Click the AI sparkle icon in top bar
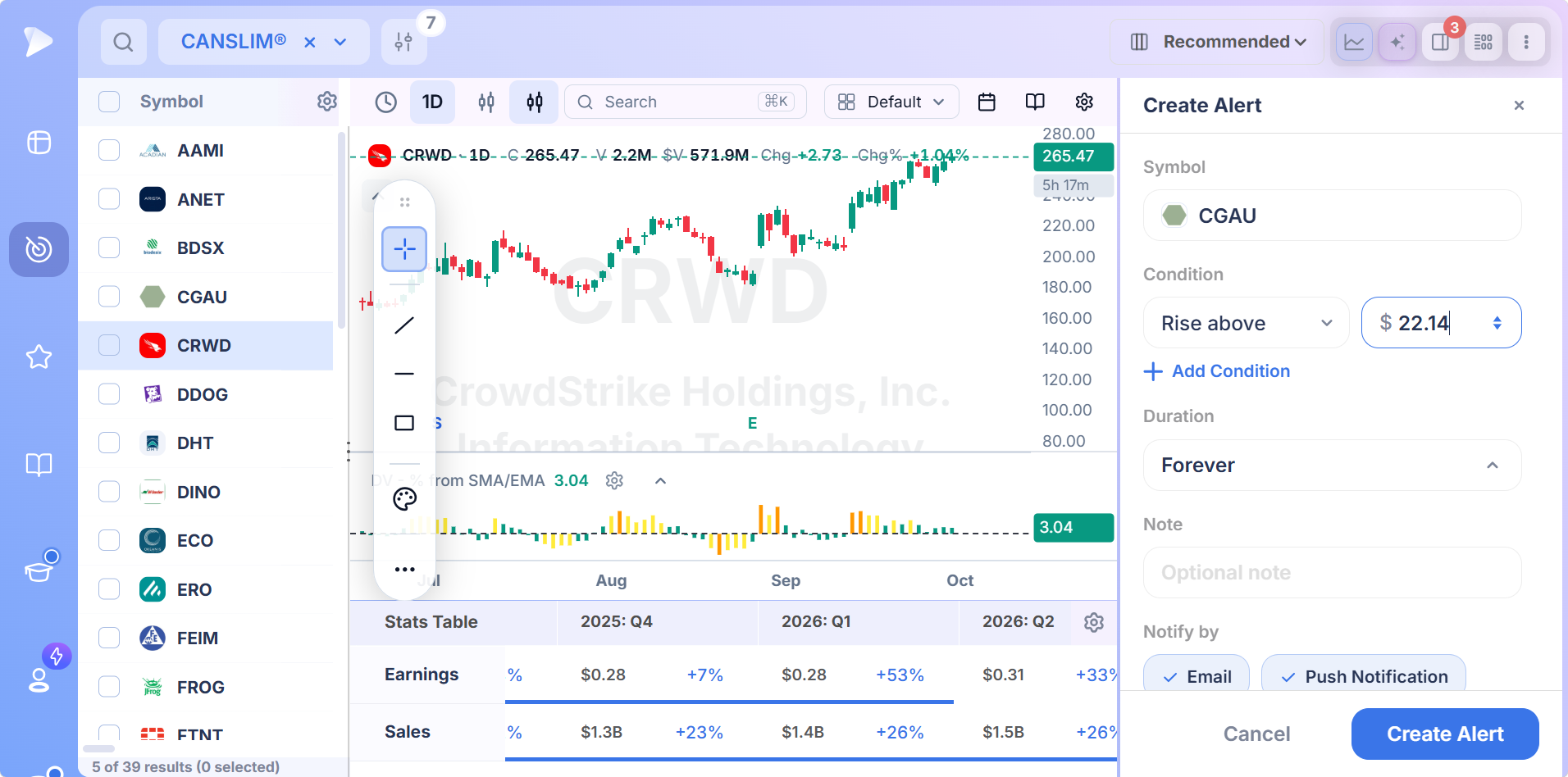This screenshot has width=1568, height=777. tap(1397, 42)
